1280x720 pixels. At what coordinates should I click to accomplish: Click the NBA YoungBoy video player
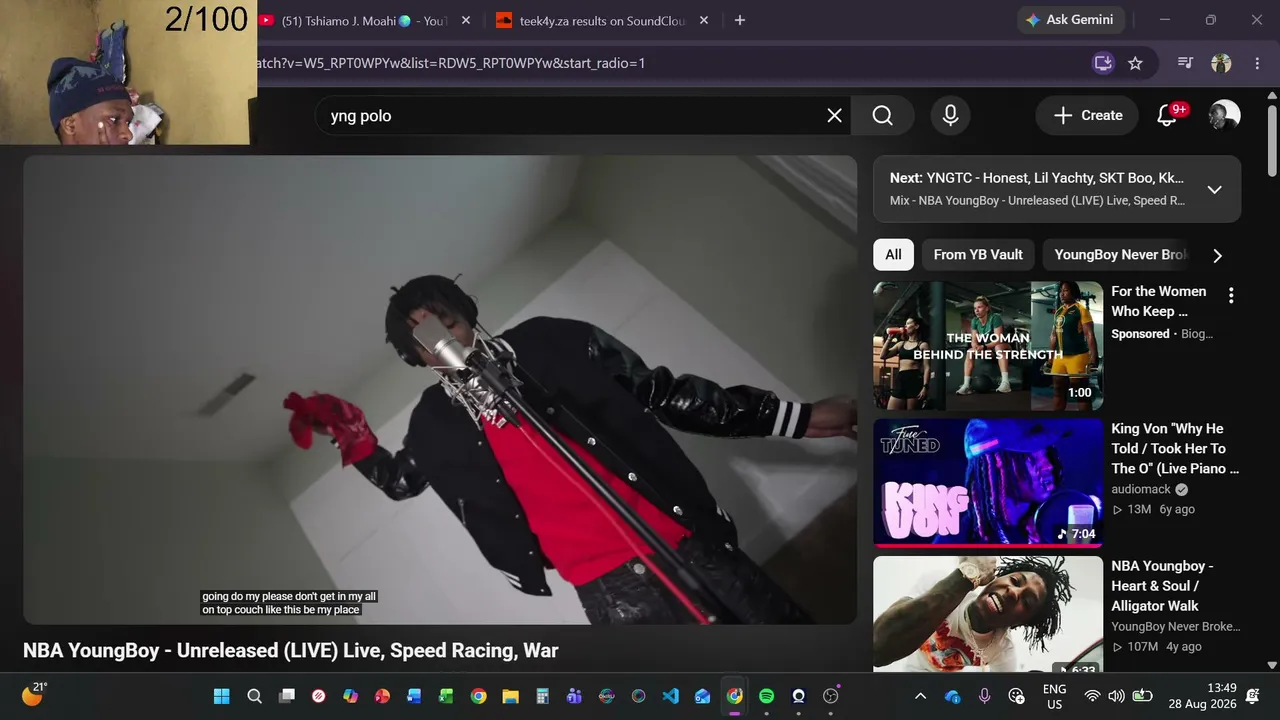tap(440, 390)
